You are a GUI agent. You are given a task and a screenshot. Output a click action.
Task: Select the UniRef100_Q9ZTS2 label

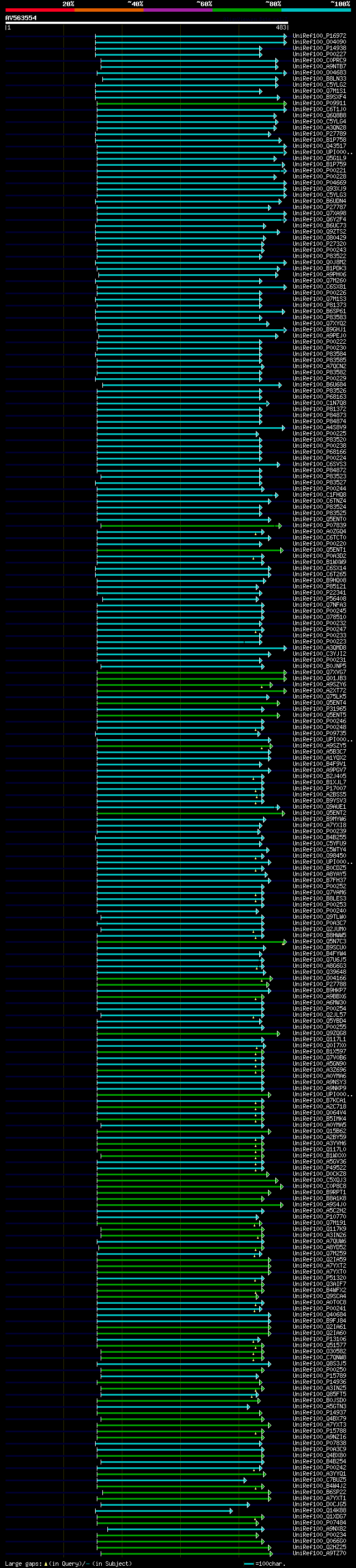[x=319, y=232]
